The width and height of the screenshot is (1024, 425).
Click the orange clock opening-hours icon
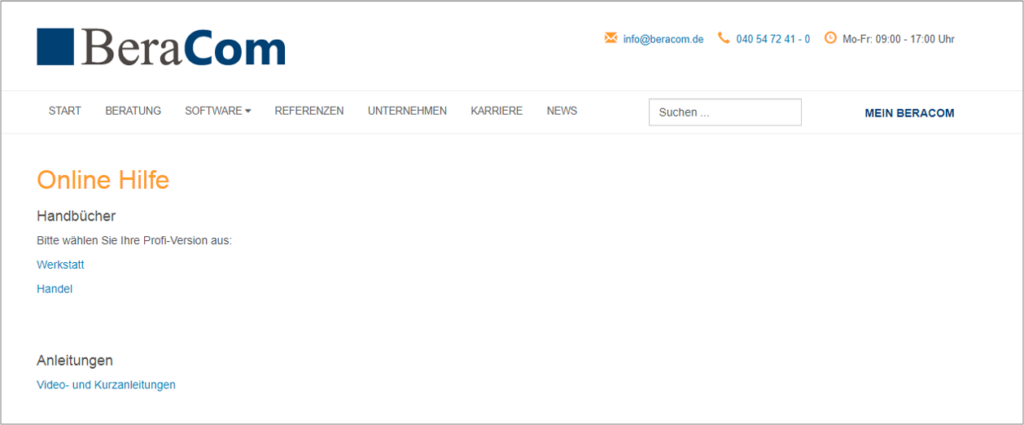pos(830,38)
